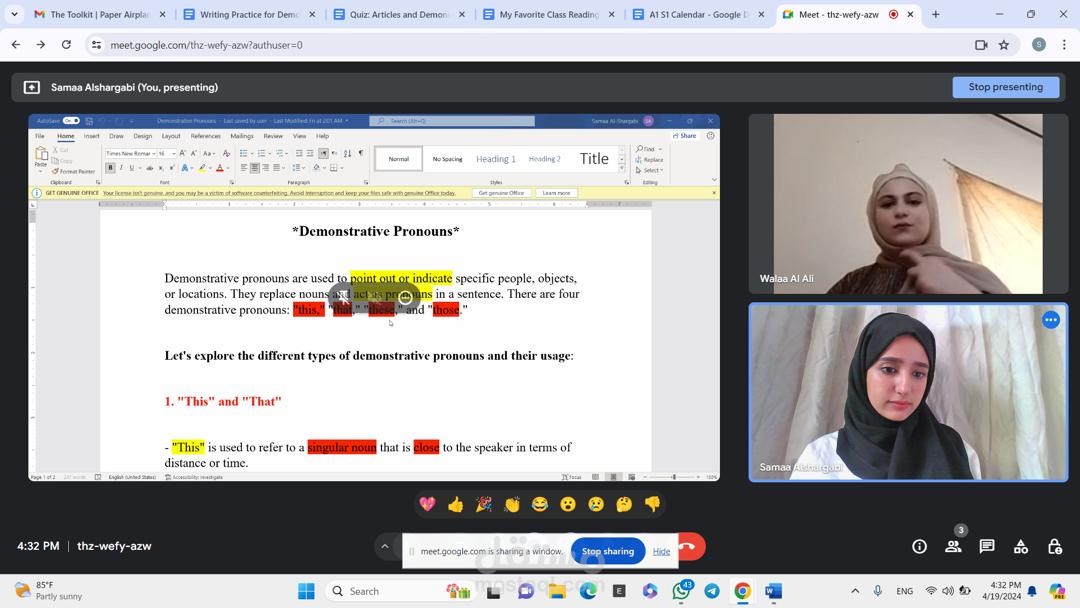Open the Insert tab in Word ribbon

[92, 136]
